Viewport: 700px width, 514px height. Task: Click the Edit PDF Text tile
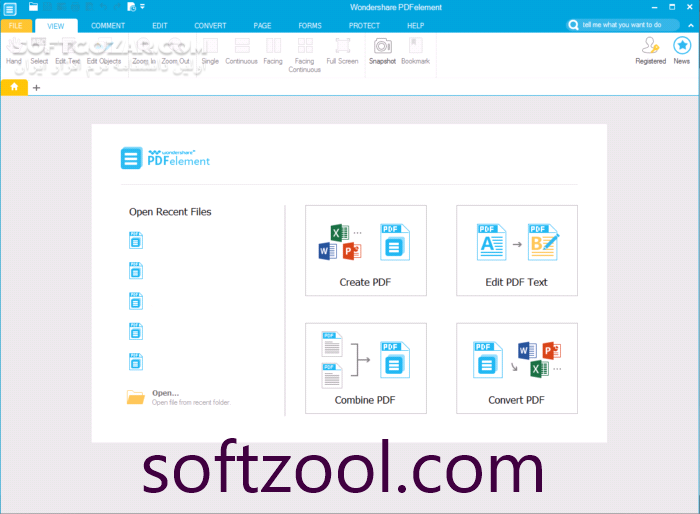pyautogui.click(x=517, y=251)
